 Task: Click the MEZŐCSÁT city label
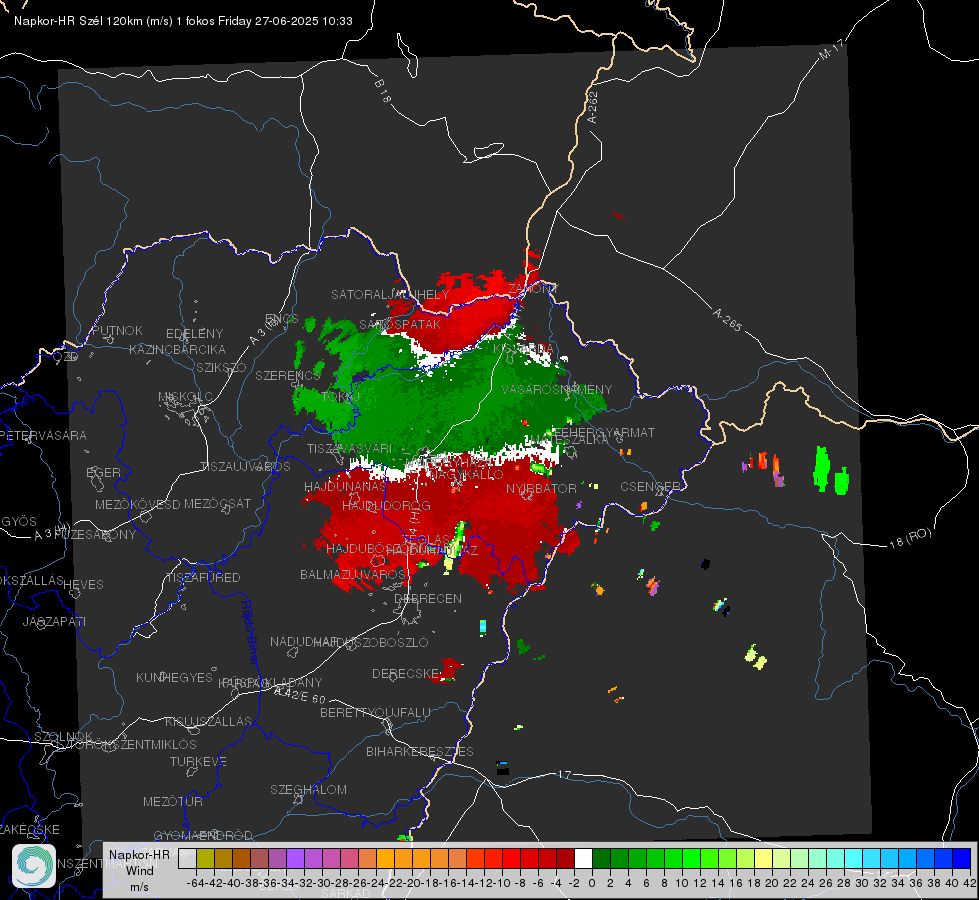pyautogui.click(x=217, y=503)
